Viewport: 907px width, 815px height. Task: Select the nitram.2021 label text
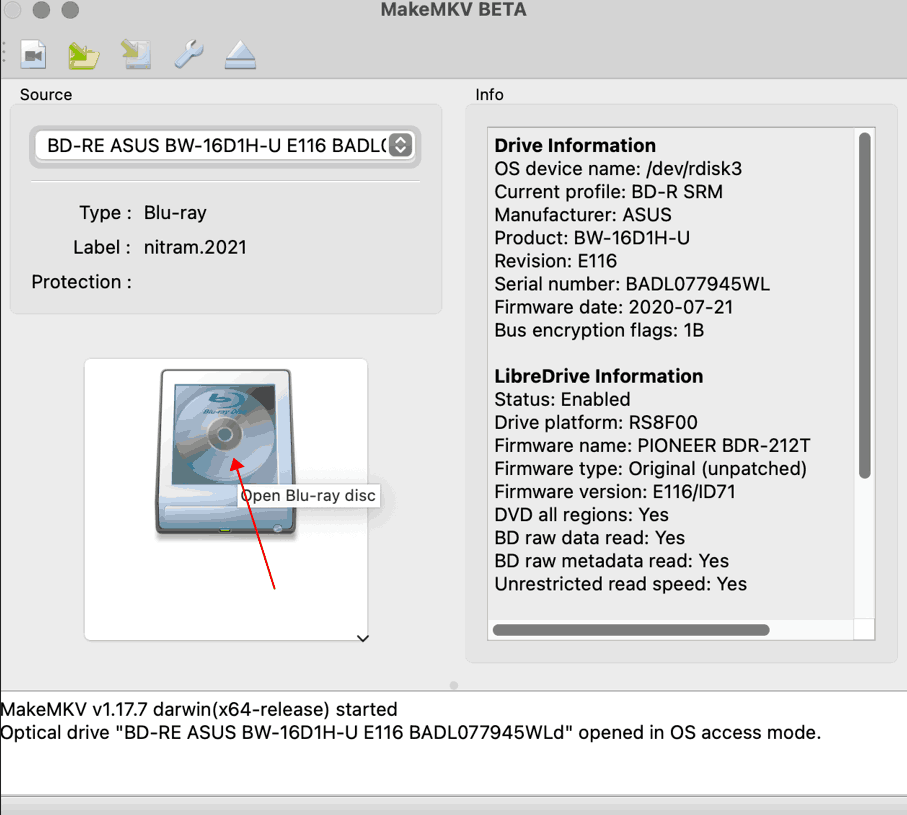click(195, 247)
